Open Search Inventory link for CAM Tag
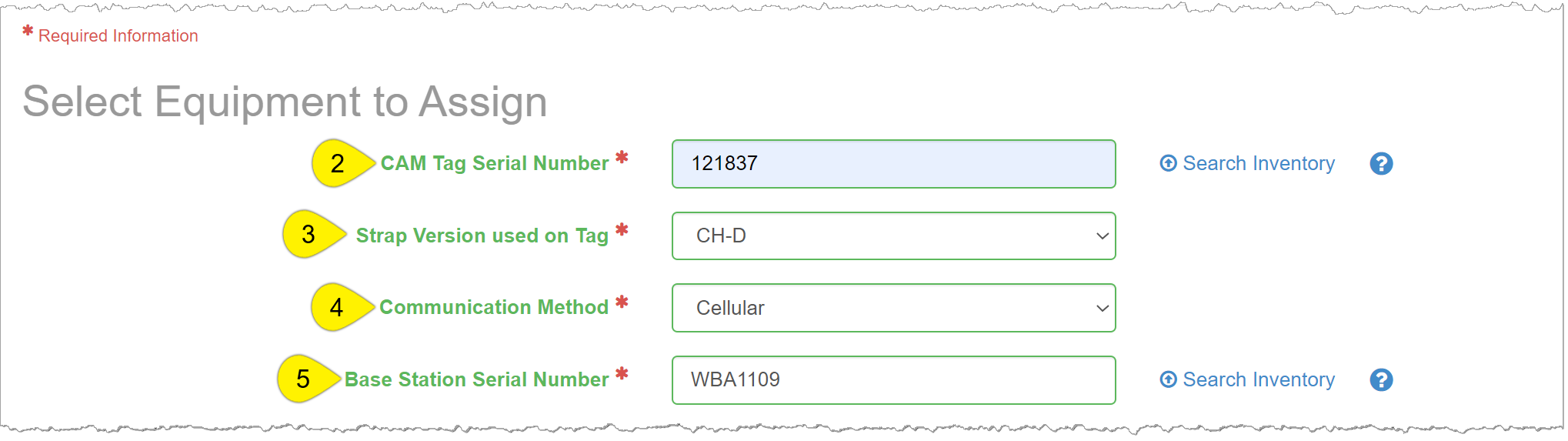 coord(1258,164)
